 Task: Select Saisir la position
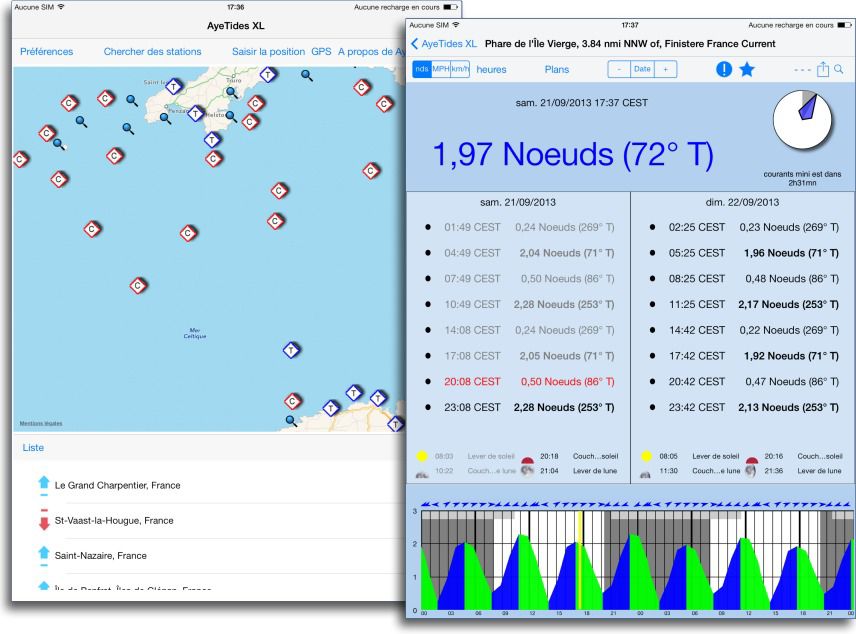pyautogui.click(x=268, y=51)
